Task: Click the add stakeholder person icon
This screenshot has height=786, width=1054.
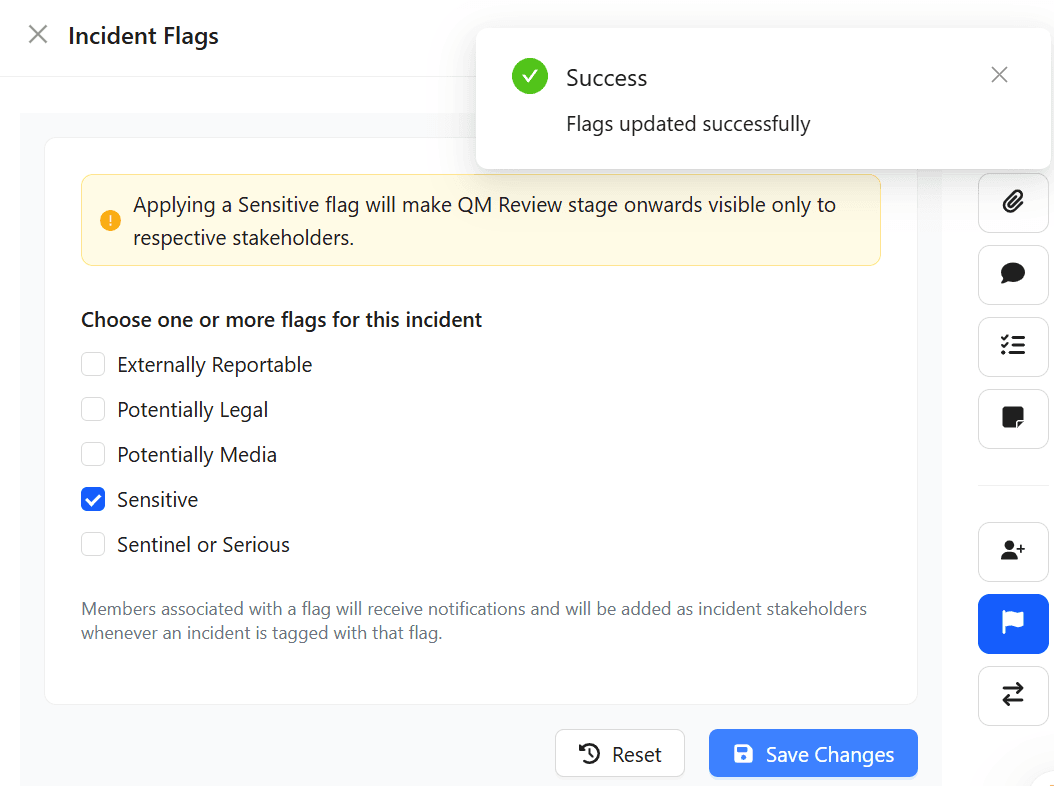Action: pyautogui.click(x=1013, y=551)
